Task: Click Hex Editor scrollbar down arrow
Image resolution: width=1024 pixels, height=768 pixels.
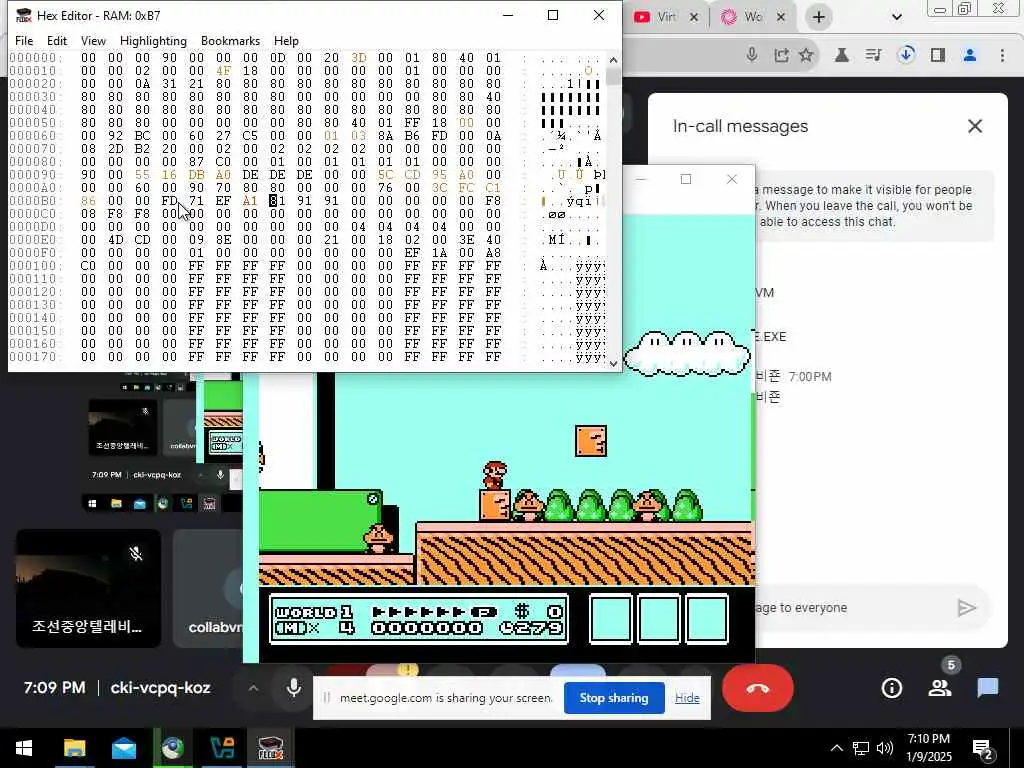Action: (613, 363)
